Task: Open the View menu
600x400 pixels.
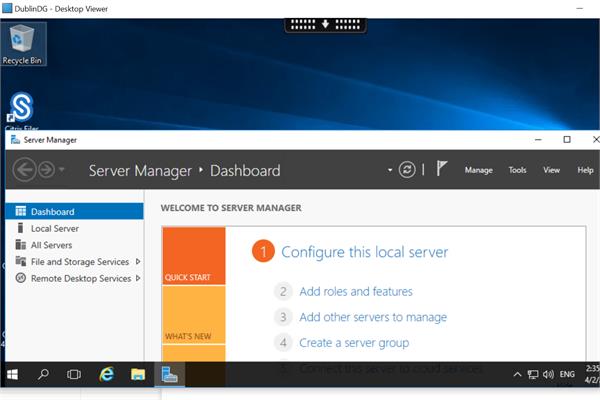Action: coord(551,170)
